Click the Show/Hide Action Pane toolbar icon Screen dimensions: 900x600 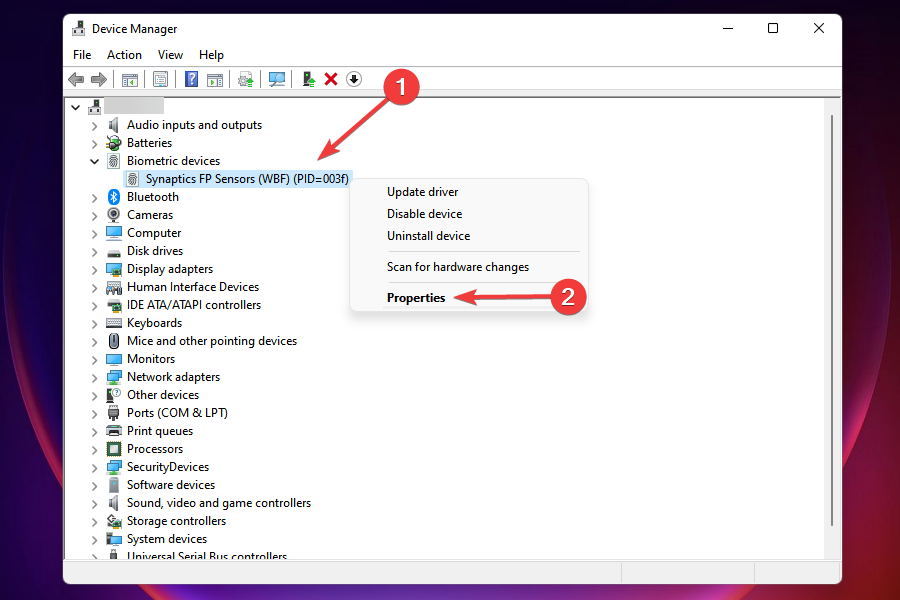(x=215, y=79)
